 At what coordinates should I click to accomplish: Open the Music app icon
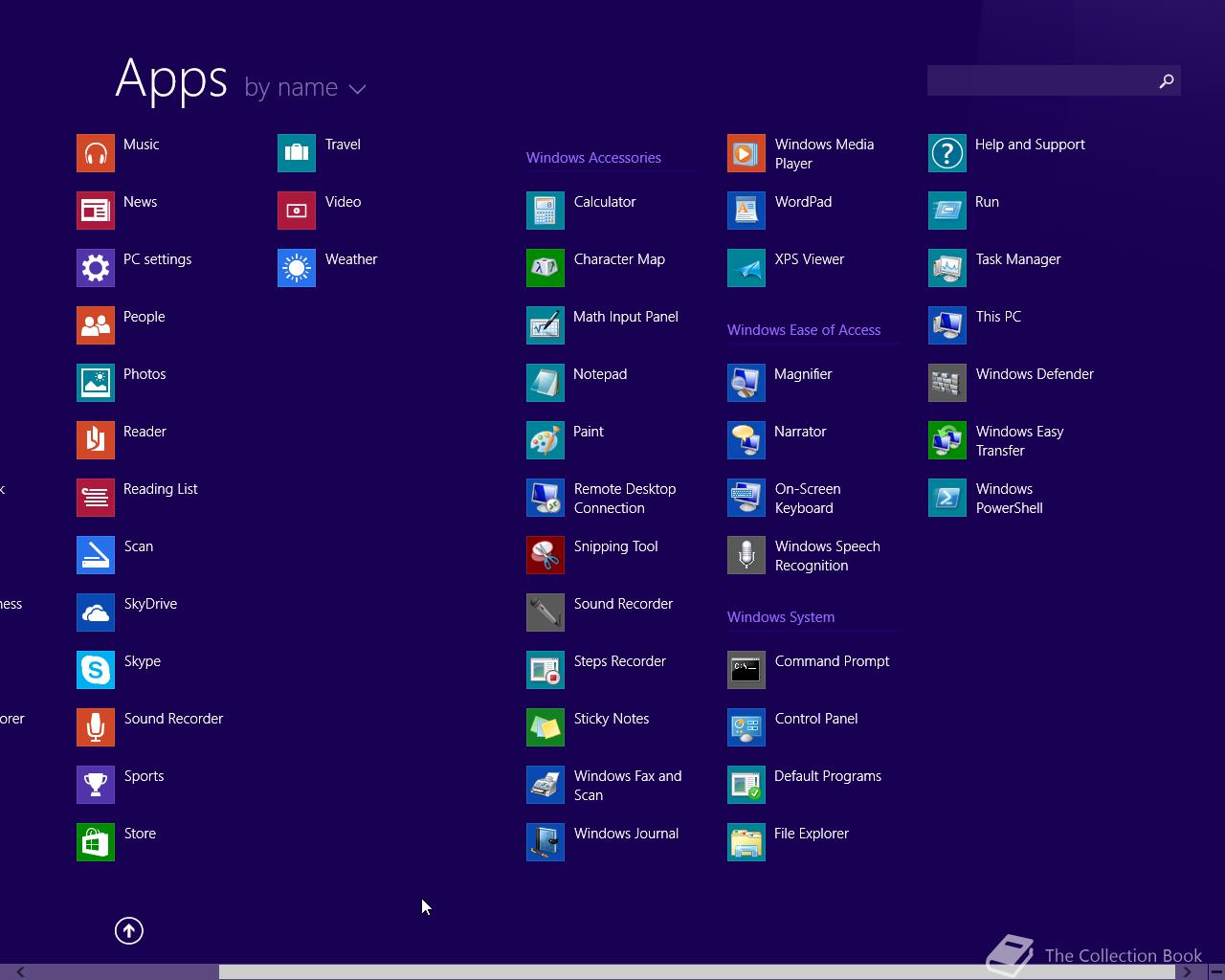[96, 153]
